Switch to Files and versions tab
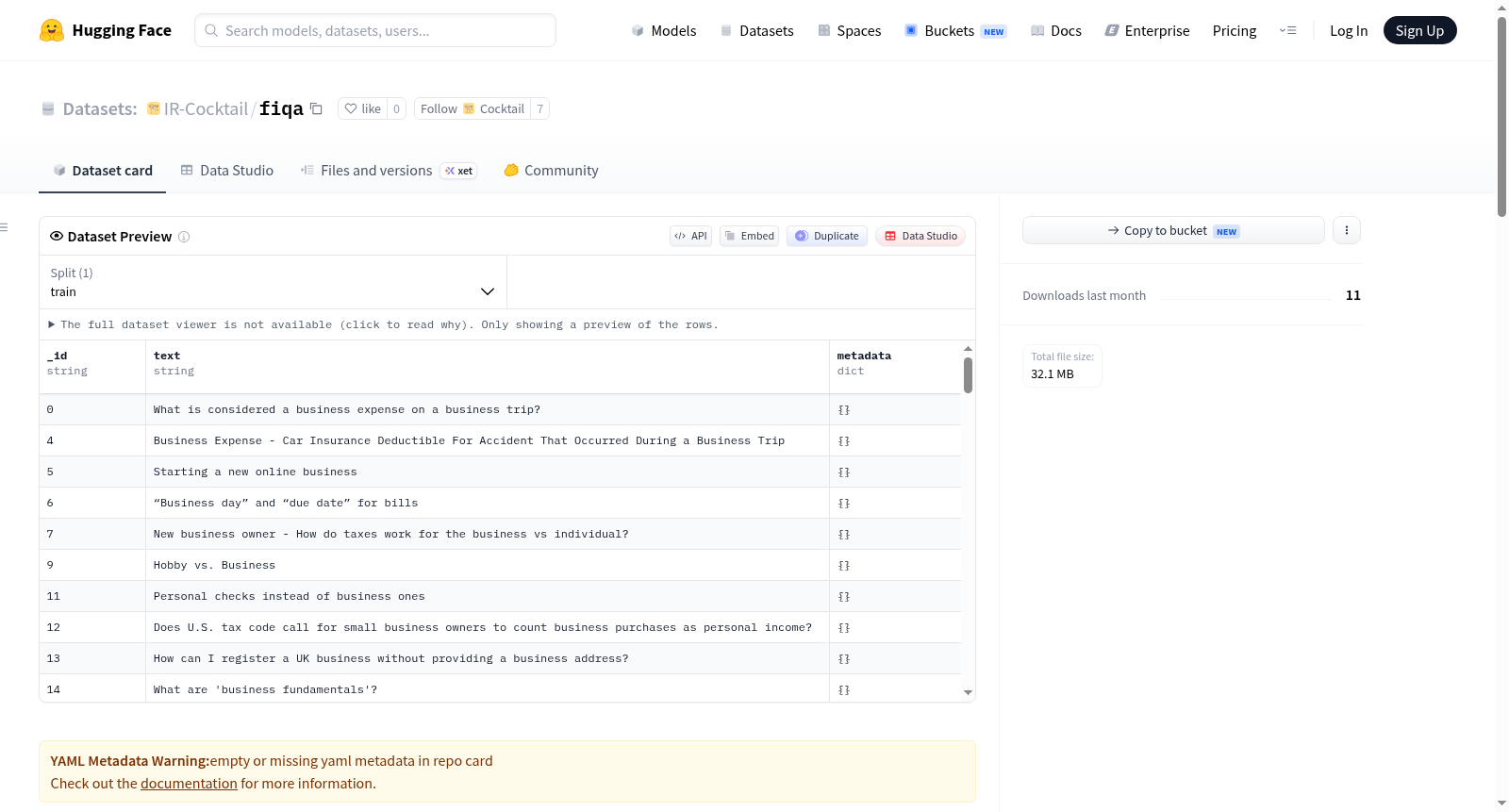Screen dimensions: 1509x812 [389, 171]
